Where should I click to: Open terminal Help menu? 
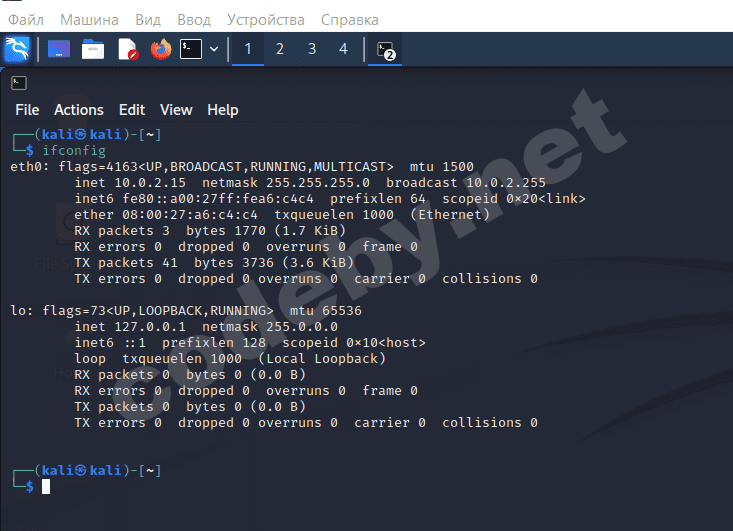(223, 110)
